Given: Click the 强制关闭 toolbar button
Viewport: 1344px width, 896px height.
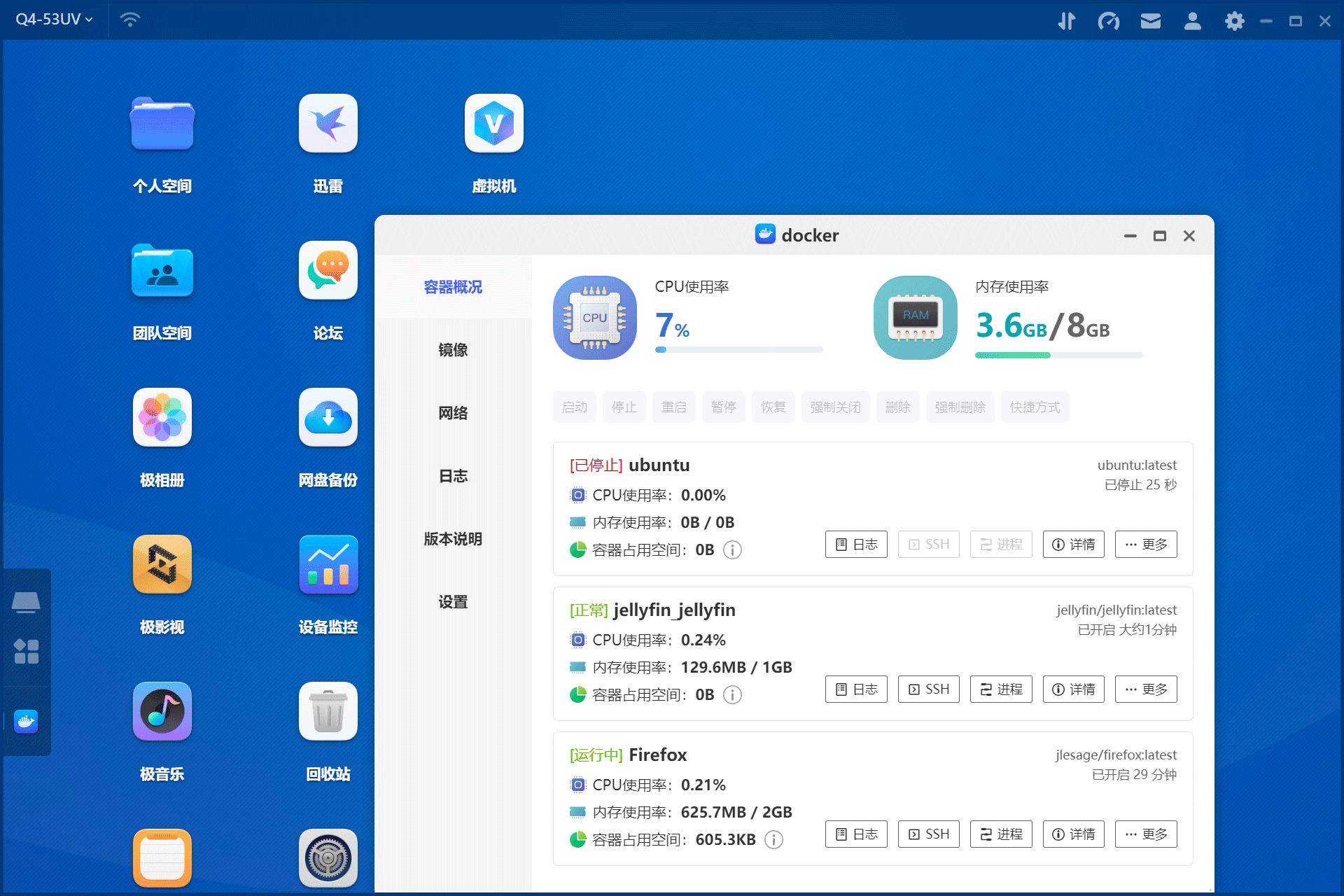Looking at the screenshot, I should pyautogui.click(x=835, y=407).
